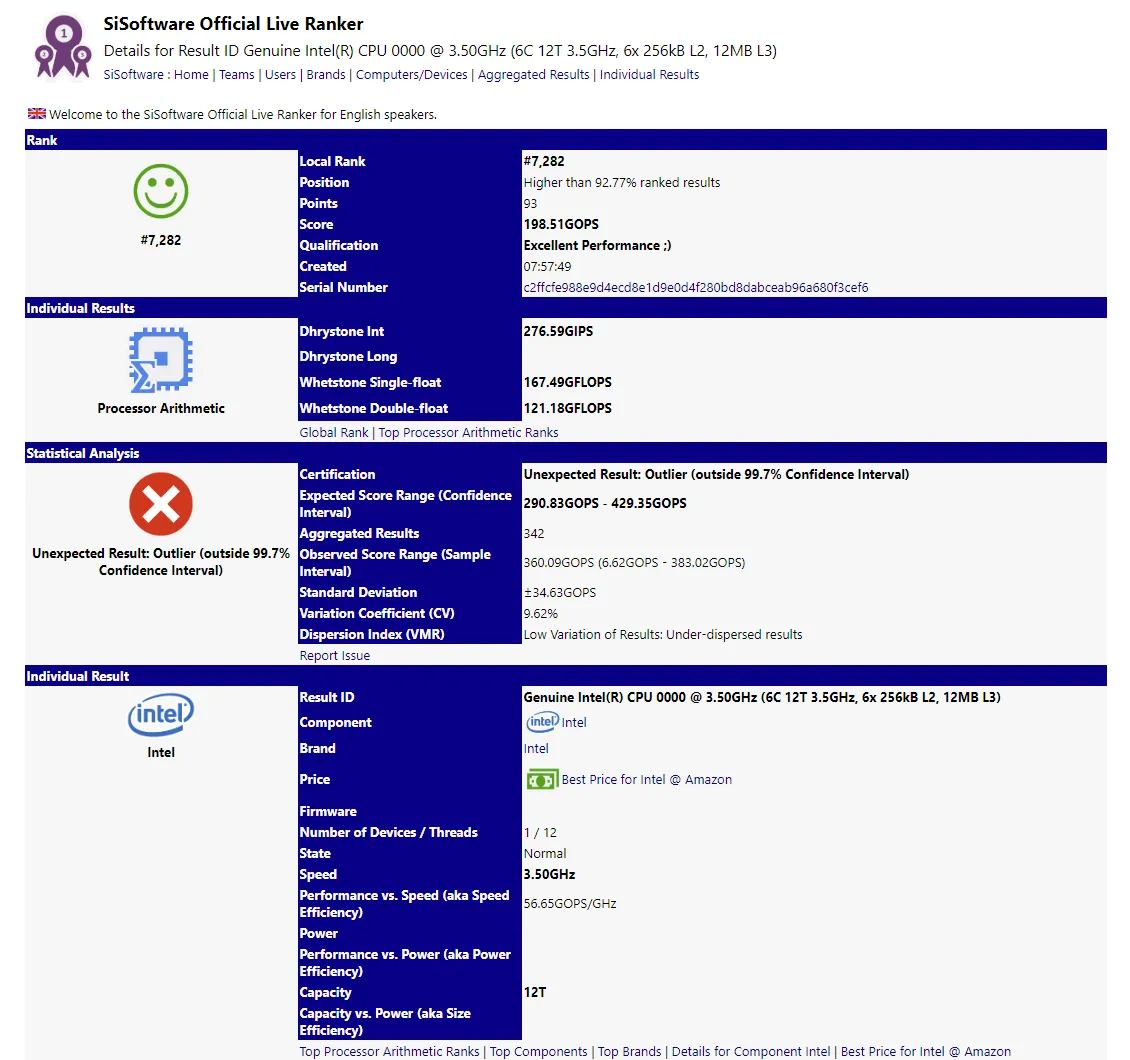Click the Speed value 3.50GHz
The width and height of the screenshot is (1130, 1060).
pos(549,874)
